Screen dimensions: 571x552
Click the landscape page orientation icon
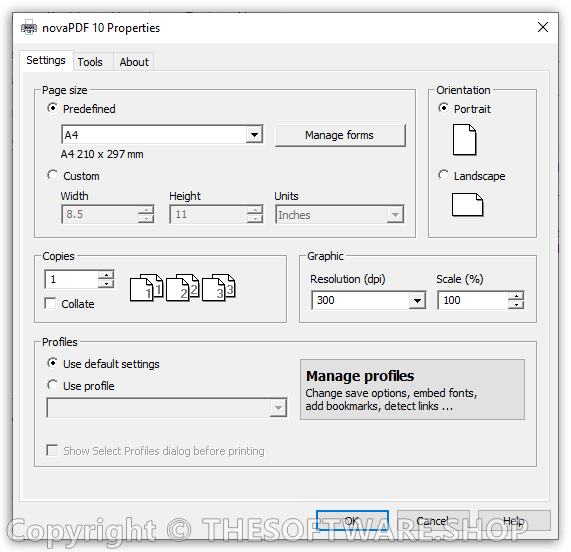pyautogui.click(x=468, y=205)
